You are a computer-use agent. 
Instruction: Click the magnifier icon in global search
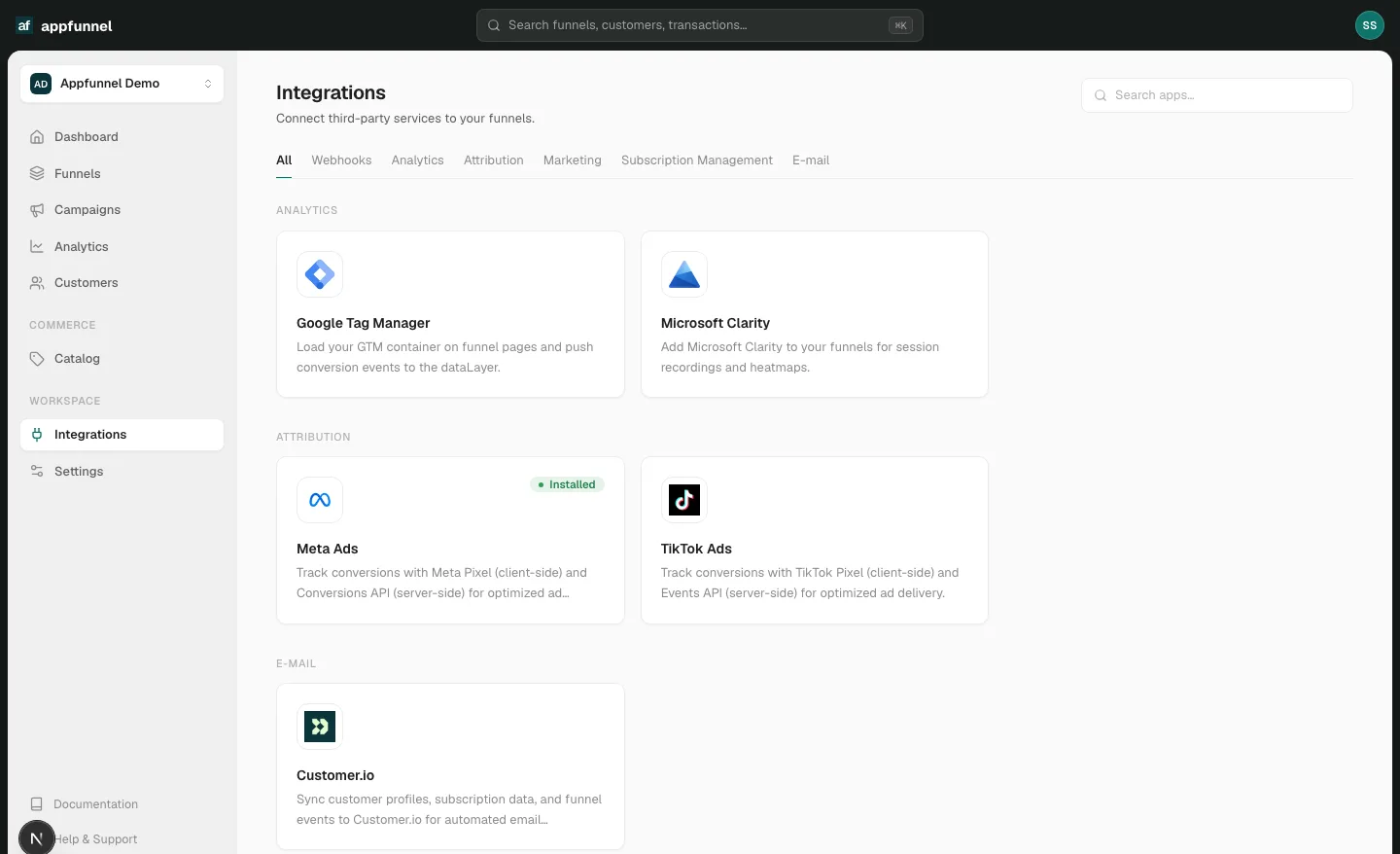click(494, 25)
